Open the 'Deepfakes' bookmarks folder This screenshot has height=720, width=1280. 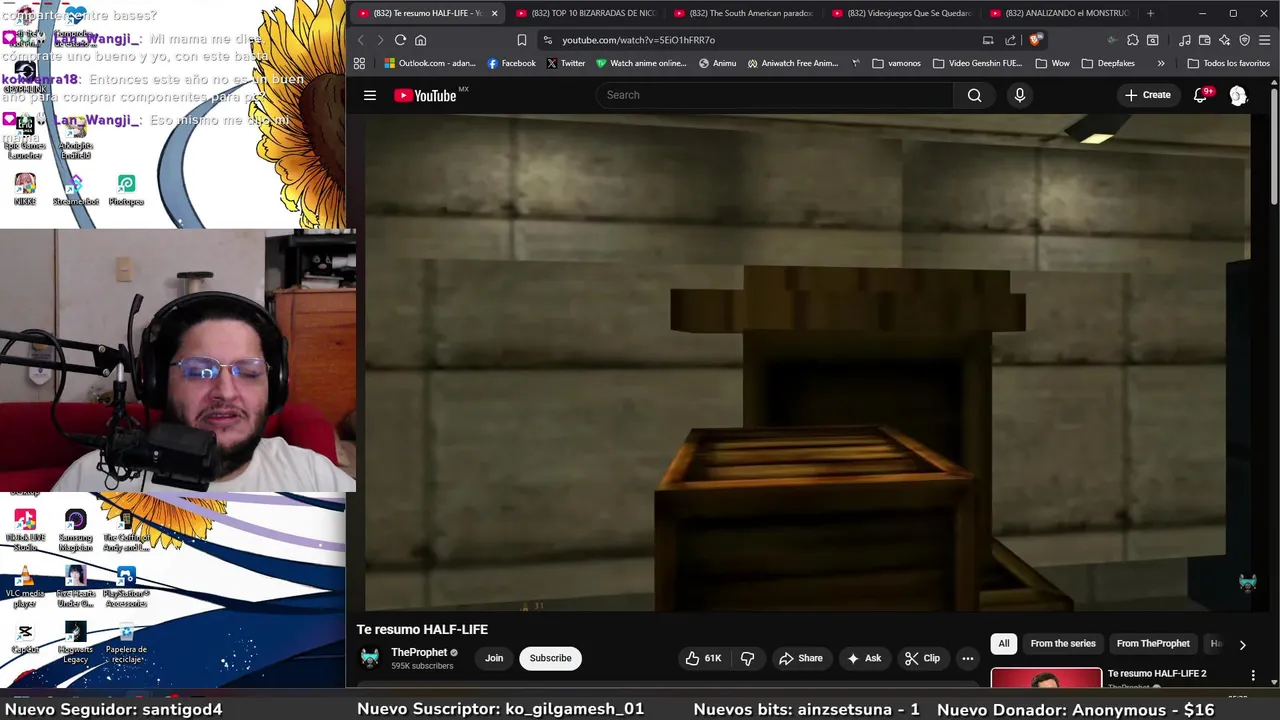click(x=1107, y=63)
